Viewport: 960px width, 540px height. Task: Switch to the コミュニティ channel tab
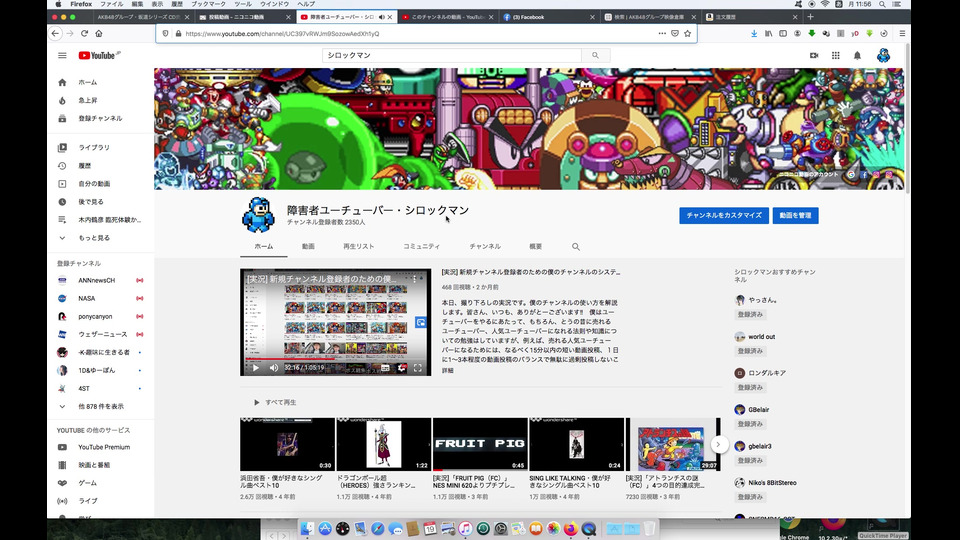pos(421,246)
